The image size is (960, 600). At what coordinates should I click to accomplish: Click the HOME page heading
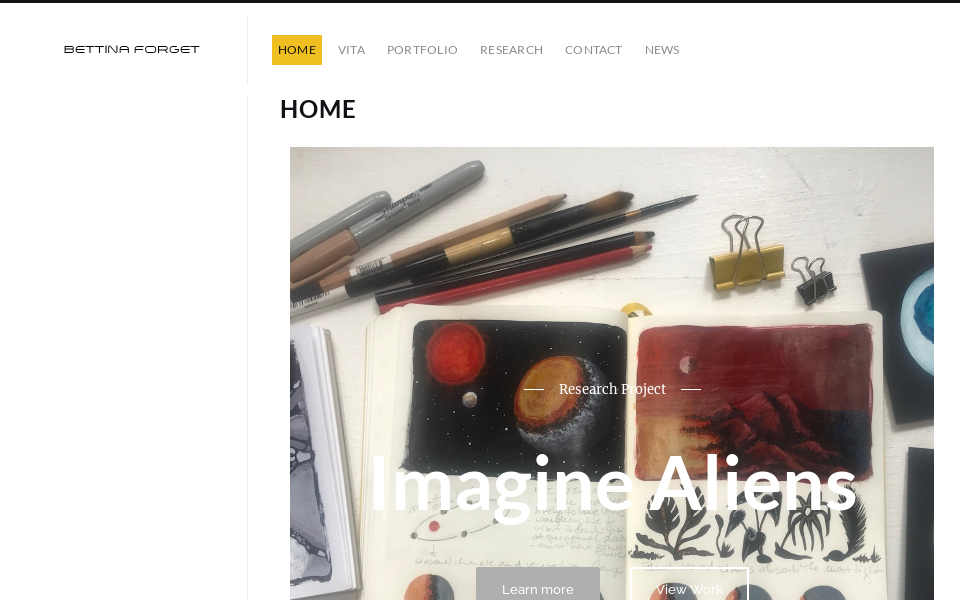tap(318, 110)
